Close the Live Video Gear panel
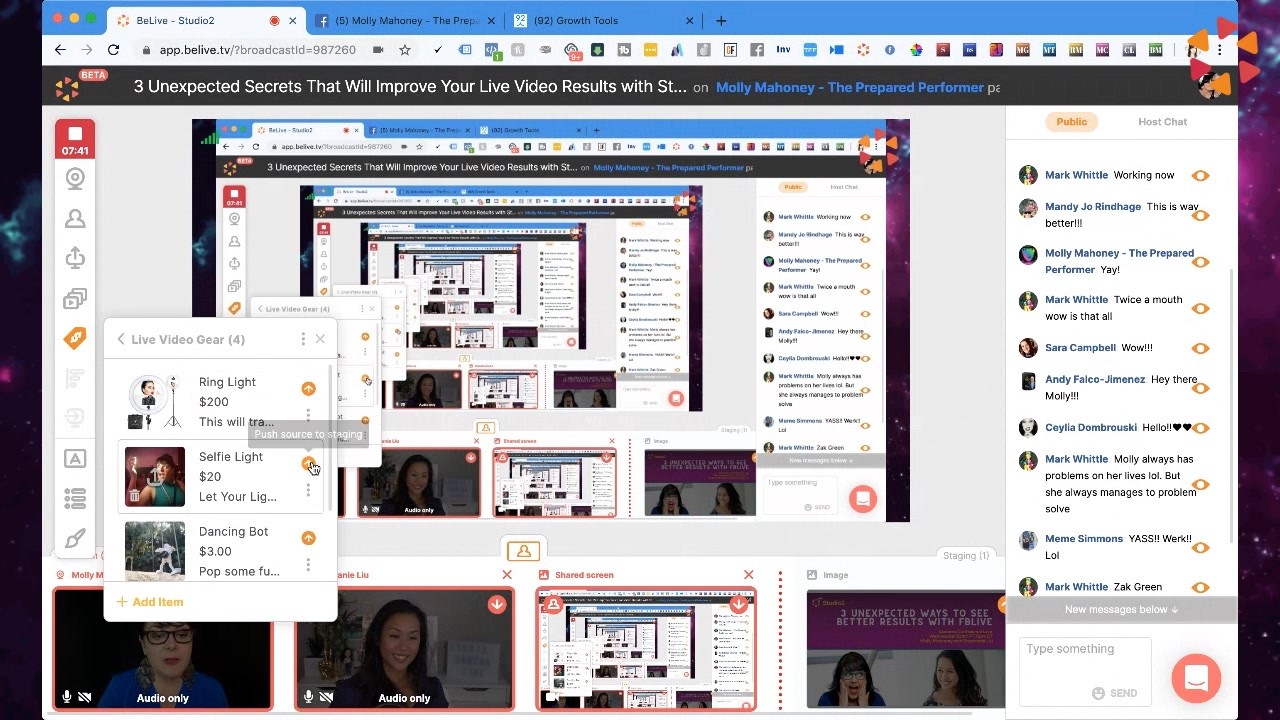1280x720 pixels. (320, 339)
